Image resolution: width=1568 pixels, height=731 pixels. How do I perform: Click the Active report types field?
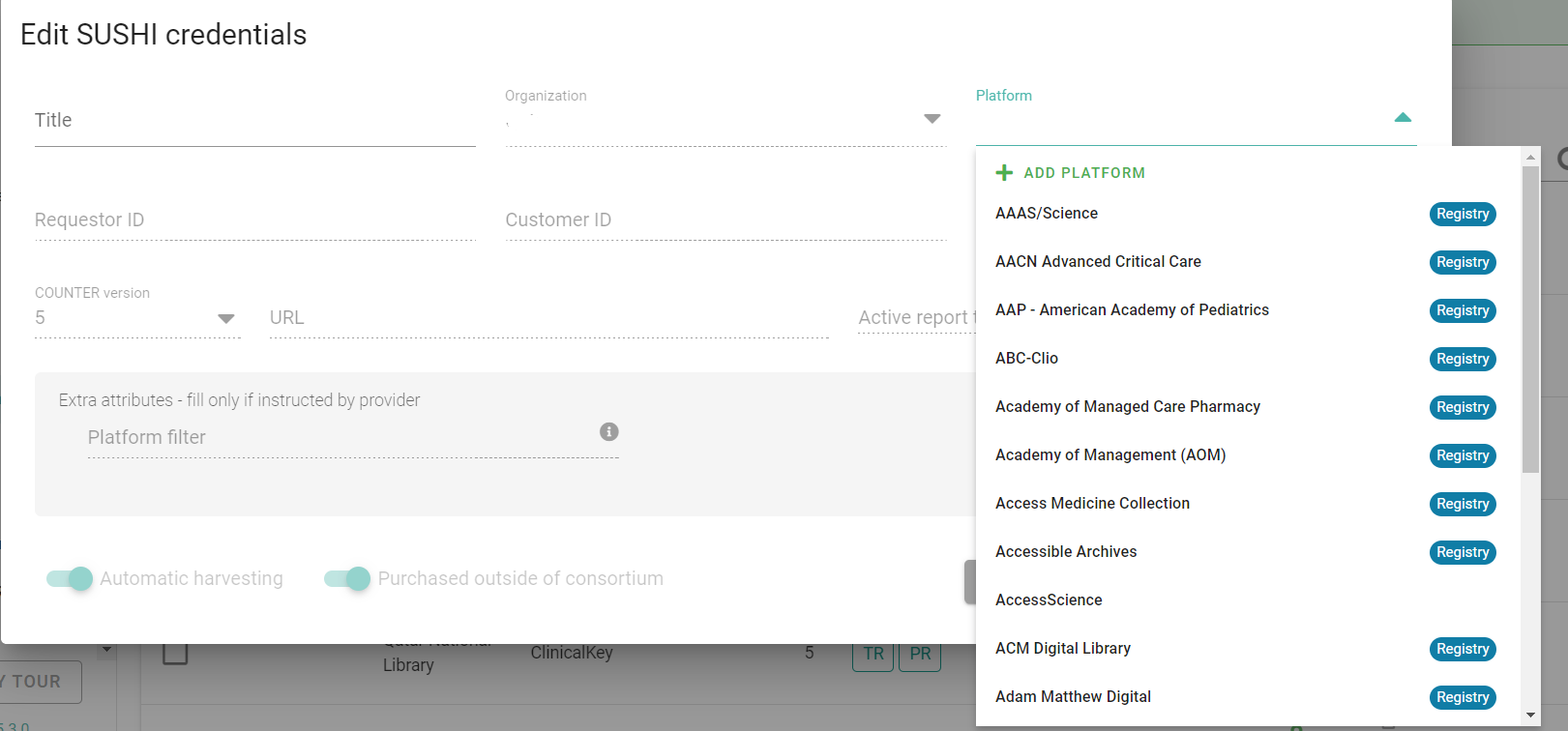pyautogui.click(x=917, y=317)
